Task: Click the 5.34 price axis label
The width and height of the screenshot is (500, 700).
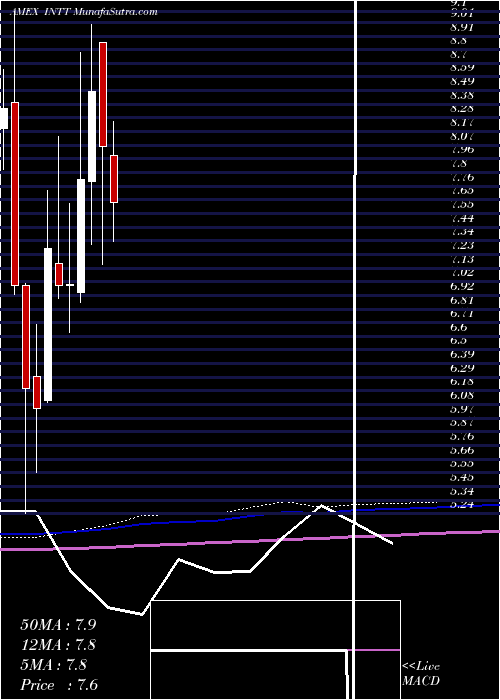Action: pos(462,492)
